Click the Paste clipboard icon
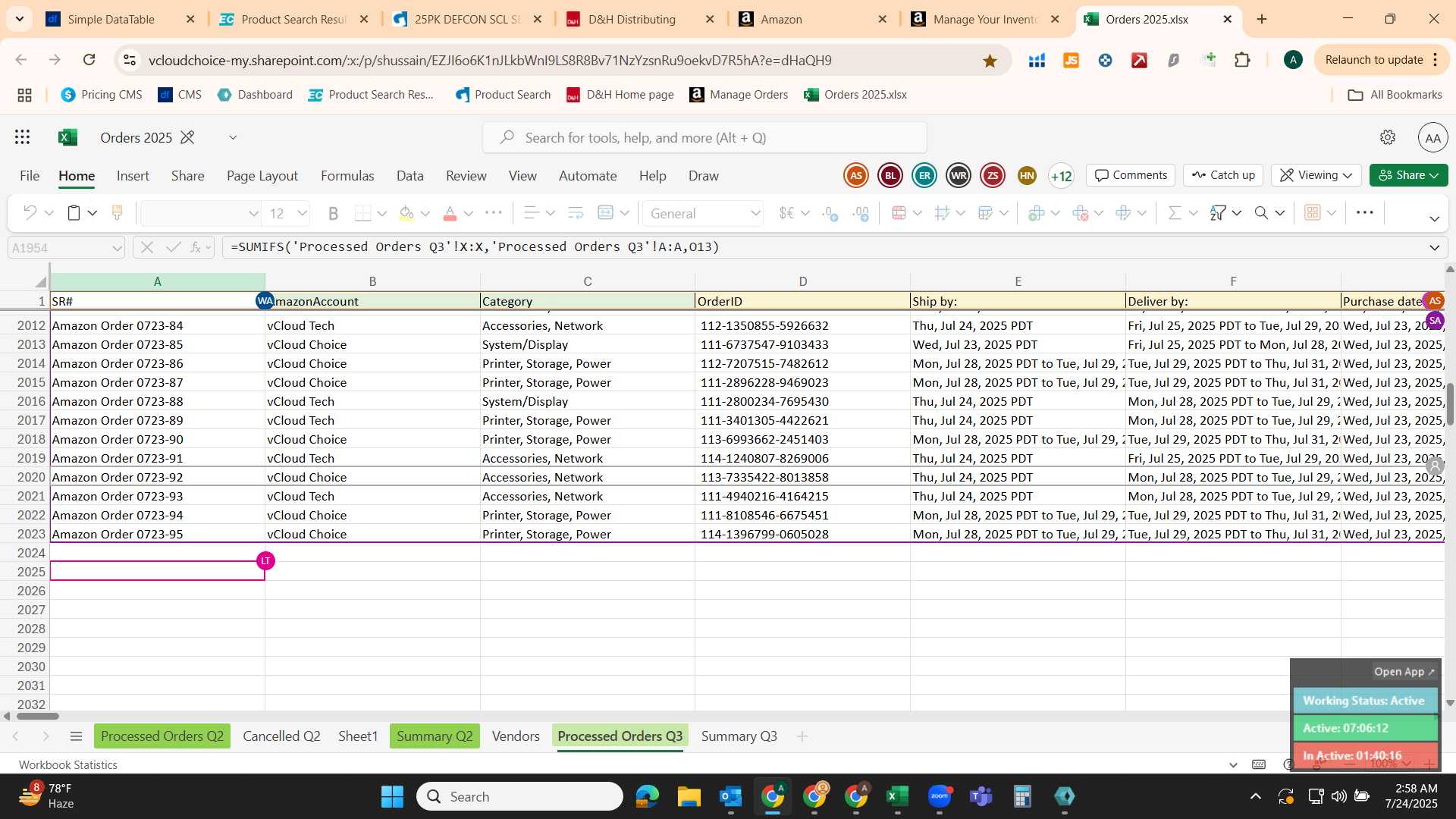Viewport: 1456px width, 819px height. tap(74, 213)
